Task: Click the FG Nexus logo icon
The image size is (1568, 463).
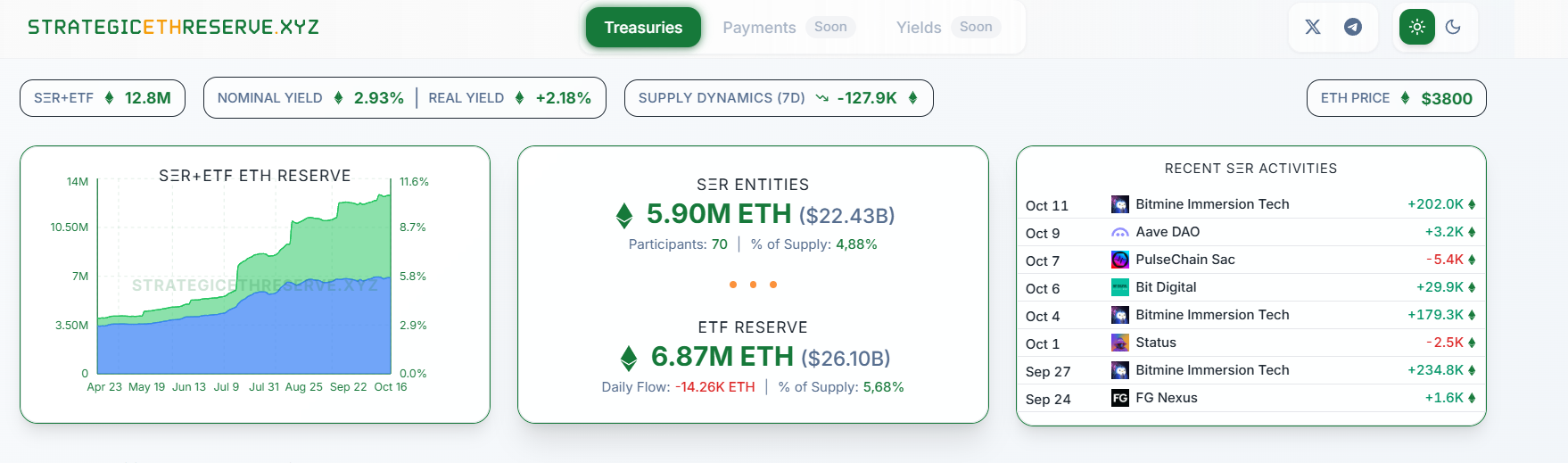Action: pyautogui.click(x=1119, y=398)
